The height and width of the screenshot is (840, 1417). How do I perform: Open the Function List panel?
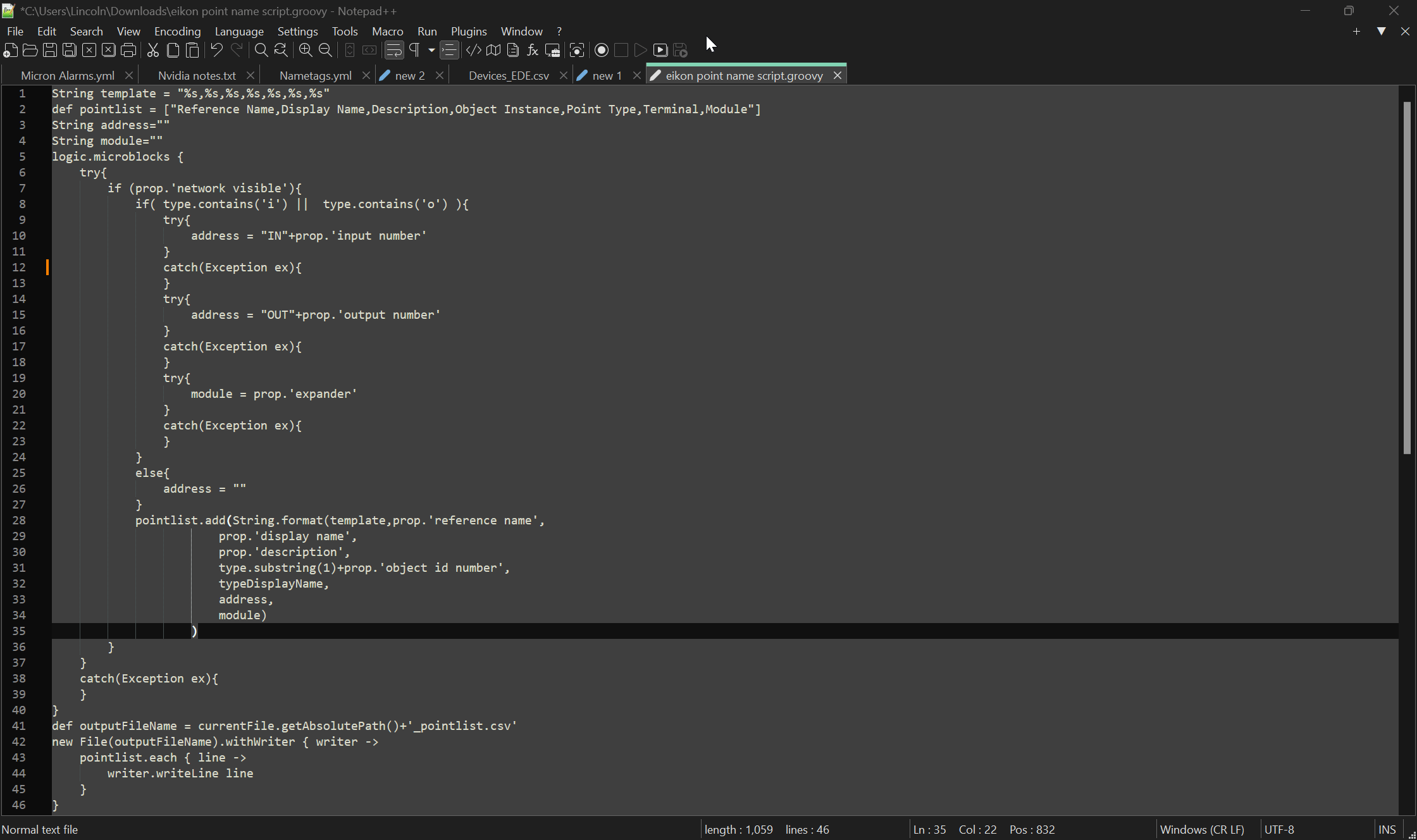(533, 50)
